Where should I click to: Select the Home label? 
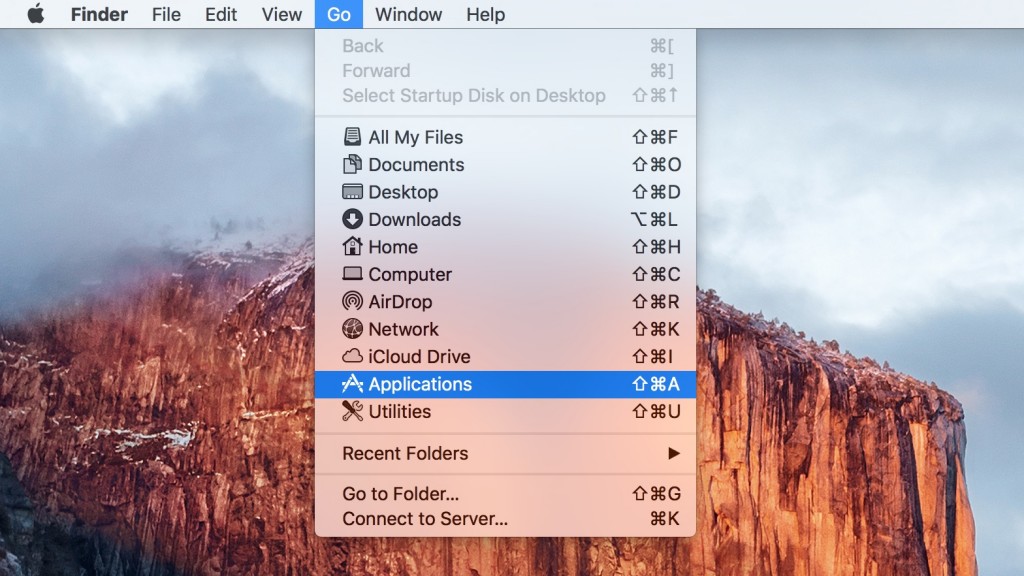click(392, 247)
